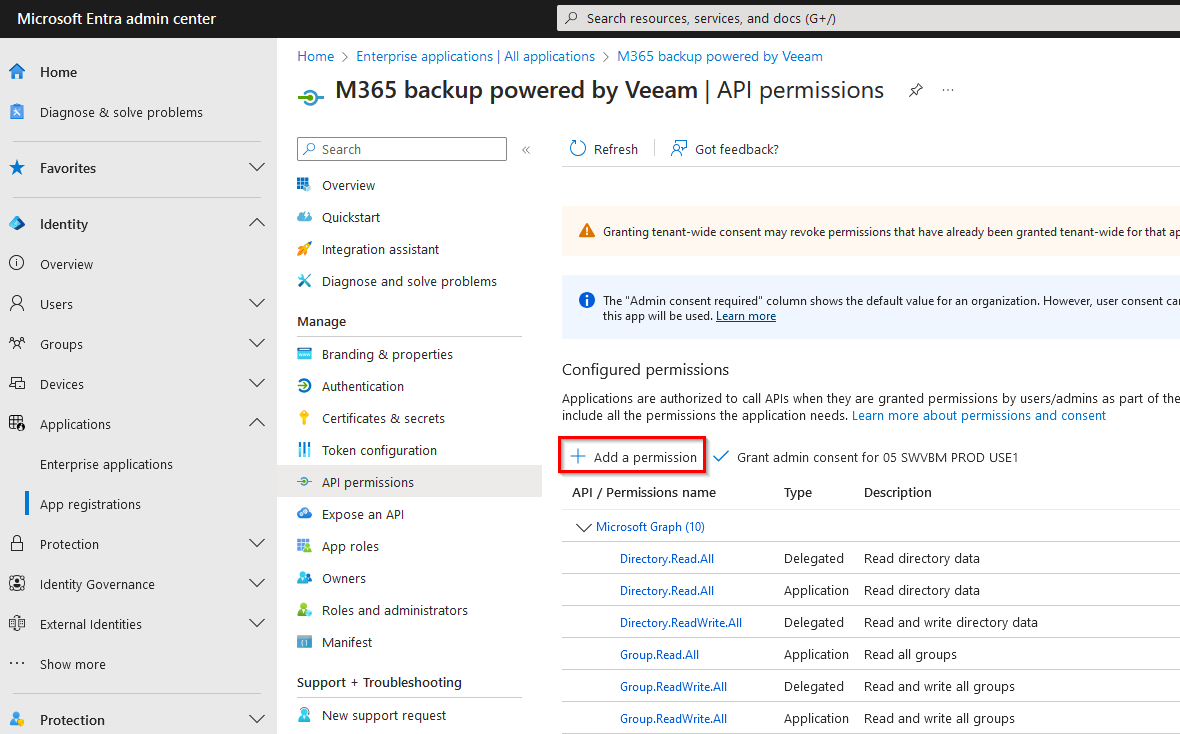
Task: Collapse the Microsoft Graph (10) permissions group
Action: click(583, 527)
